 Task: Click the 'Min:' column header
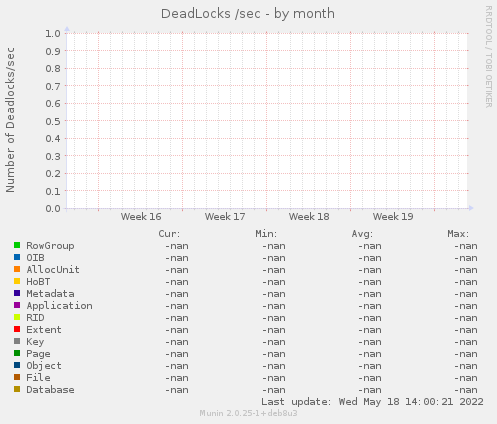click(x=266, y=234)
